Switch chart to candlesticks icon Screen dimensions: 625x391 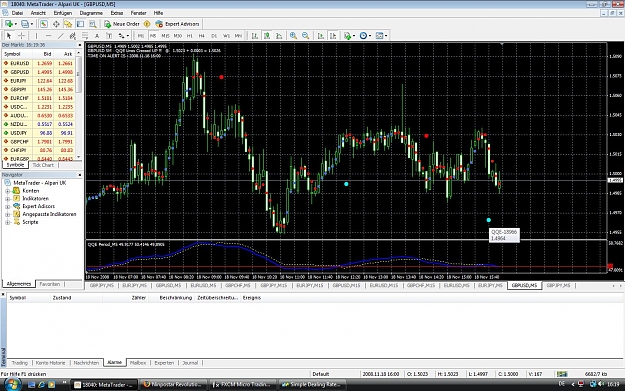click(267, 36)
